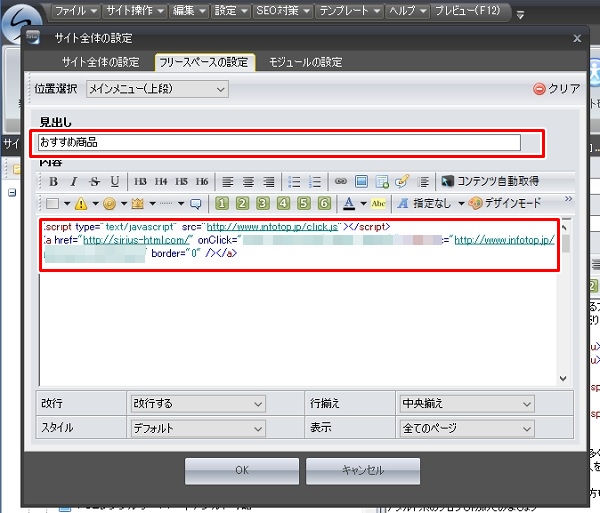Open the dotted line dropdown arrow
The image size is (600, 513).
pyautogui.click(x=181, y=204)
